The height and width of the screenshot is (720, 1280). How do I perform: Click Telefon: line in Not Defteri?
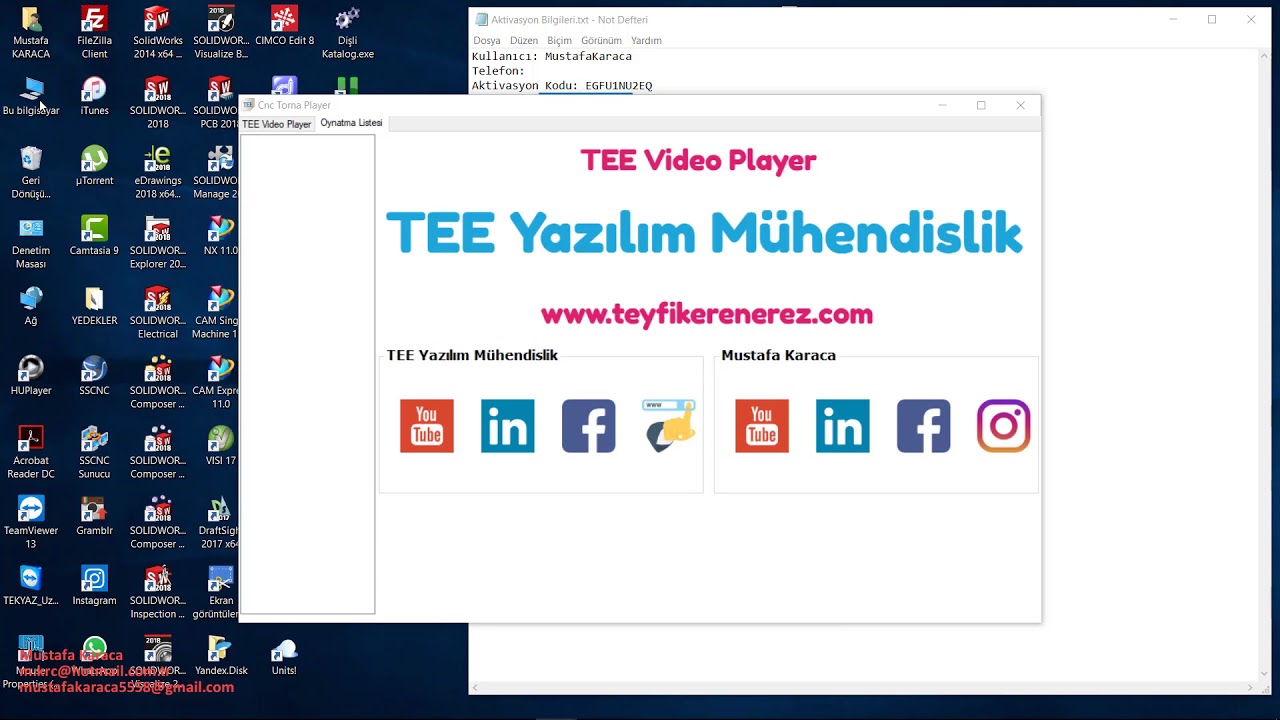[x=498, y=71]
